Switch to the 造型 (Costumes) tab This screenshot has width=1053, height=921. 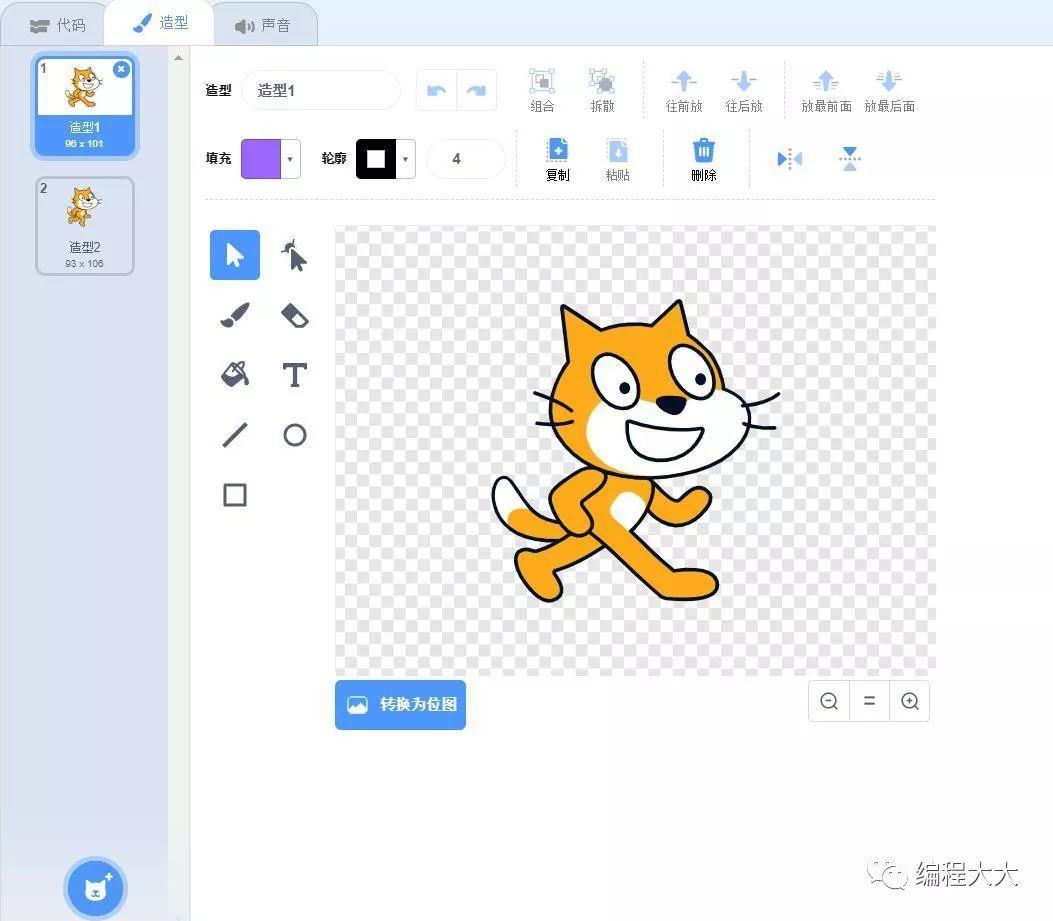[x=161, y=24]
